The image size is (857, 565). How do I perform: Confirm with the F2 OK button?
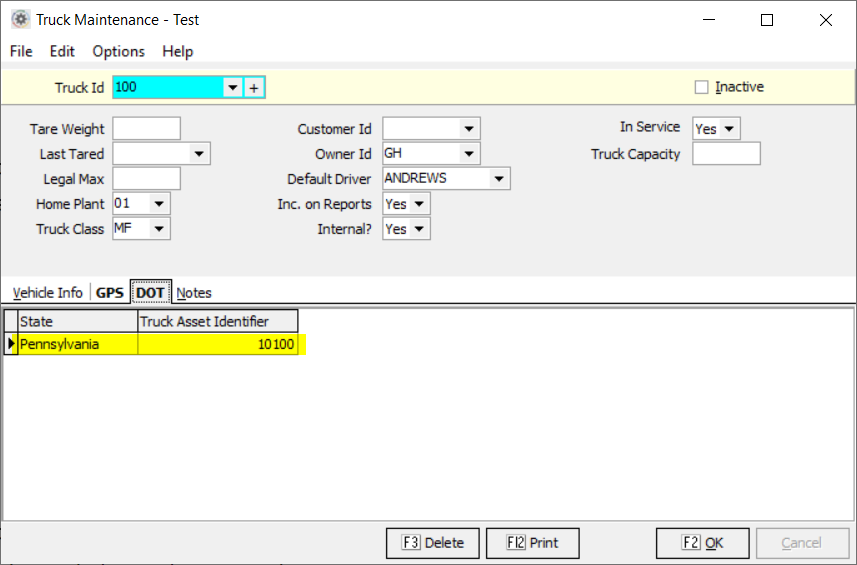tap(702, 543)
